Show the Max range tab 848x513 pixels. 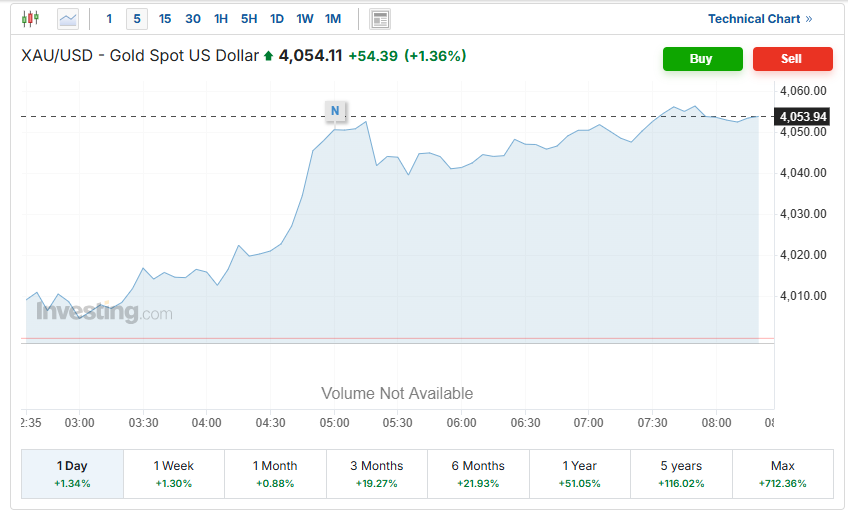coord(782,474)
